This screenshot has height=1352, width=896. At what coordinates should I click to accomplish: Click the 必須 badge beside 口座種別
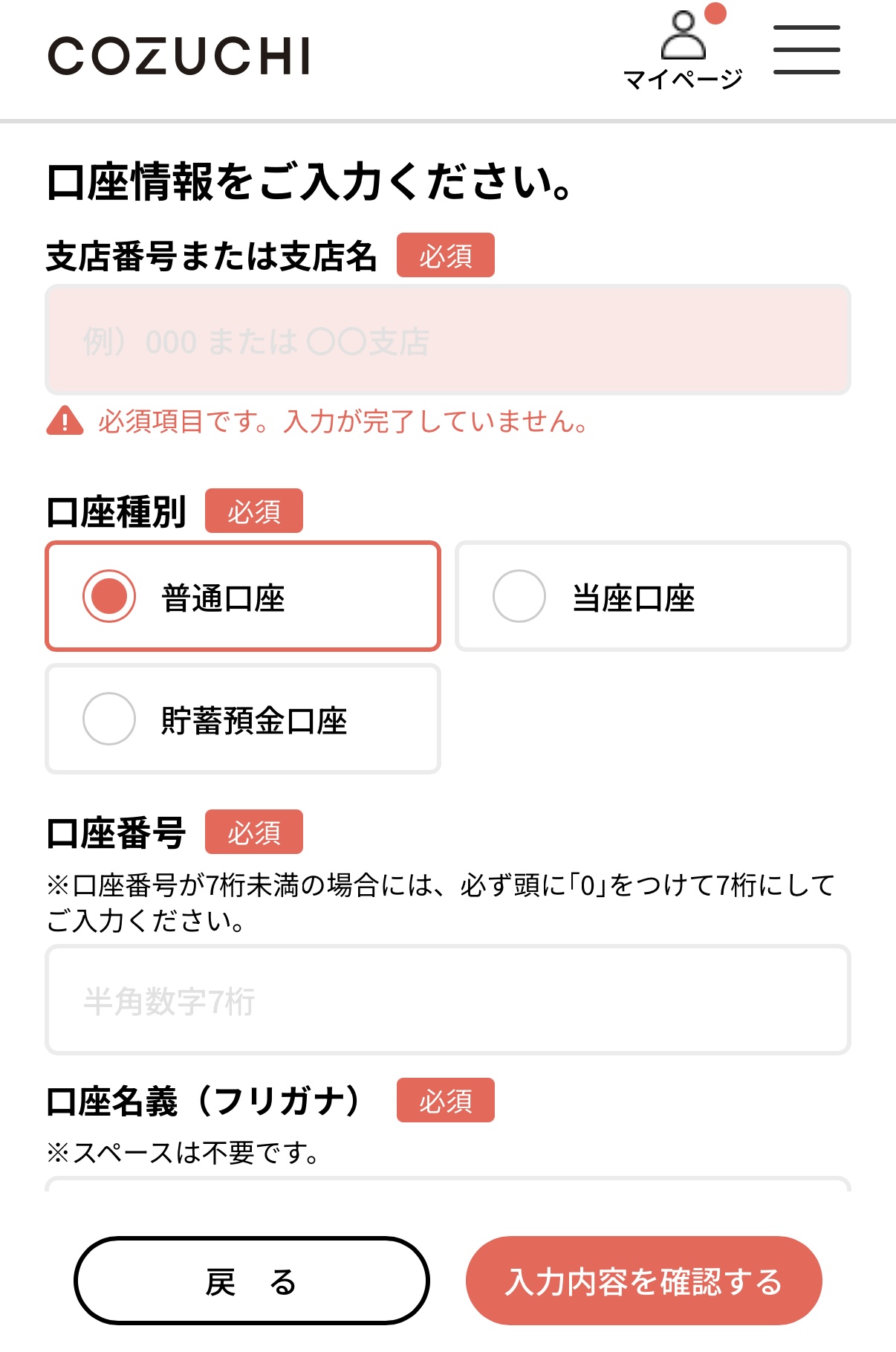[254, 511]
